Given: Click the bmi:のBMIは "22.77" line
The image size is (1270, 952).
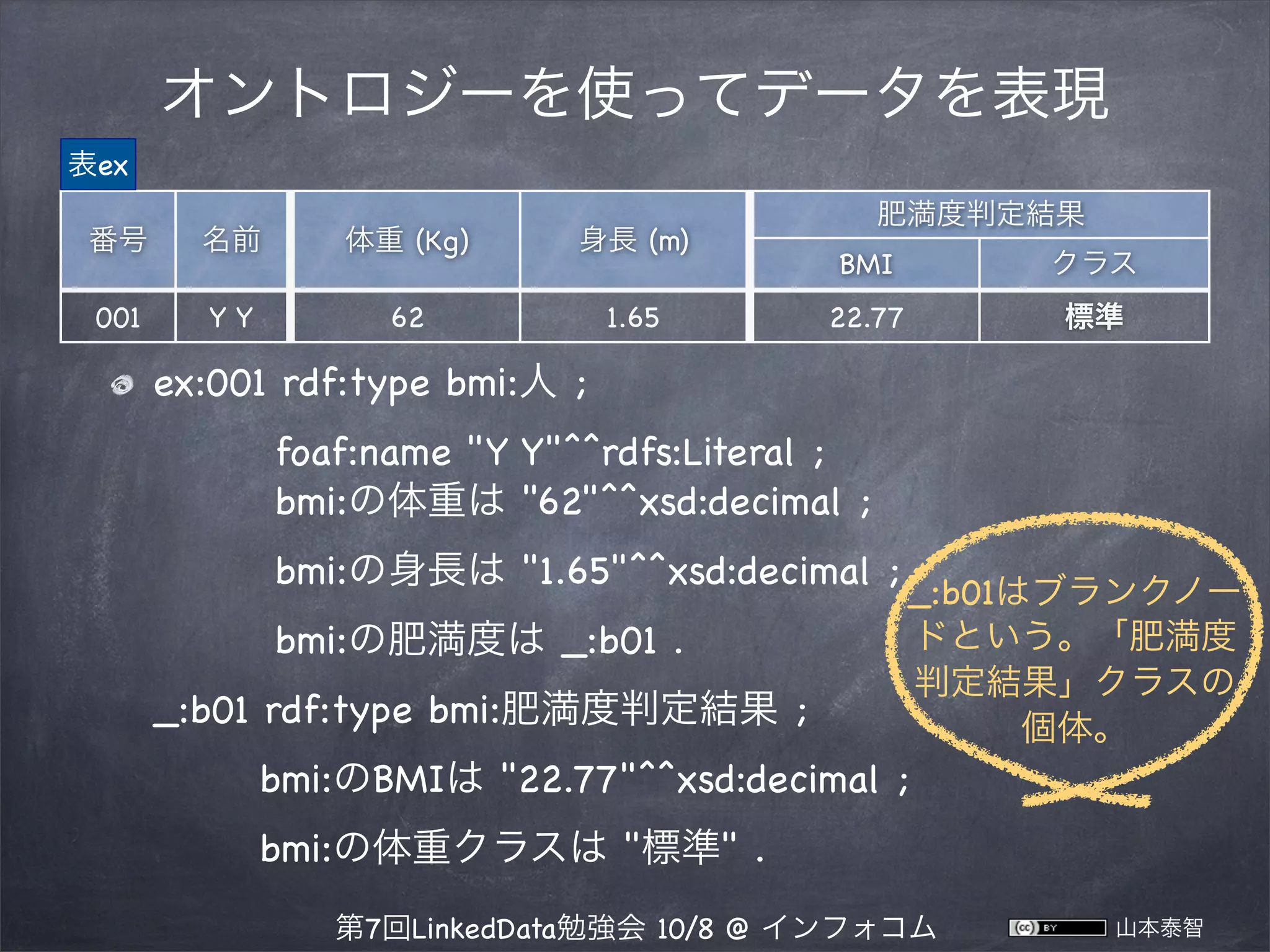Looking at the screenshot, I should (x=585, y=779).
